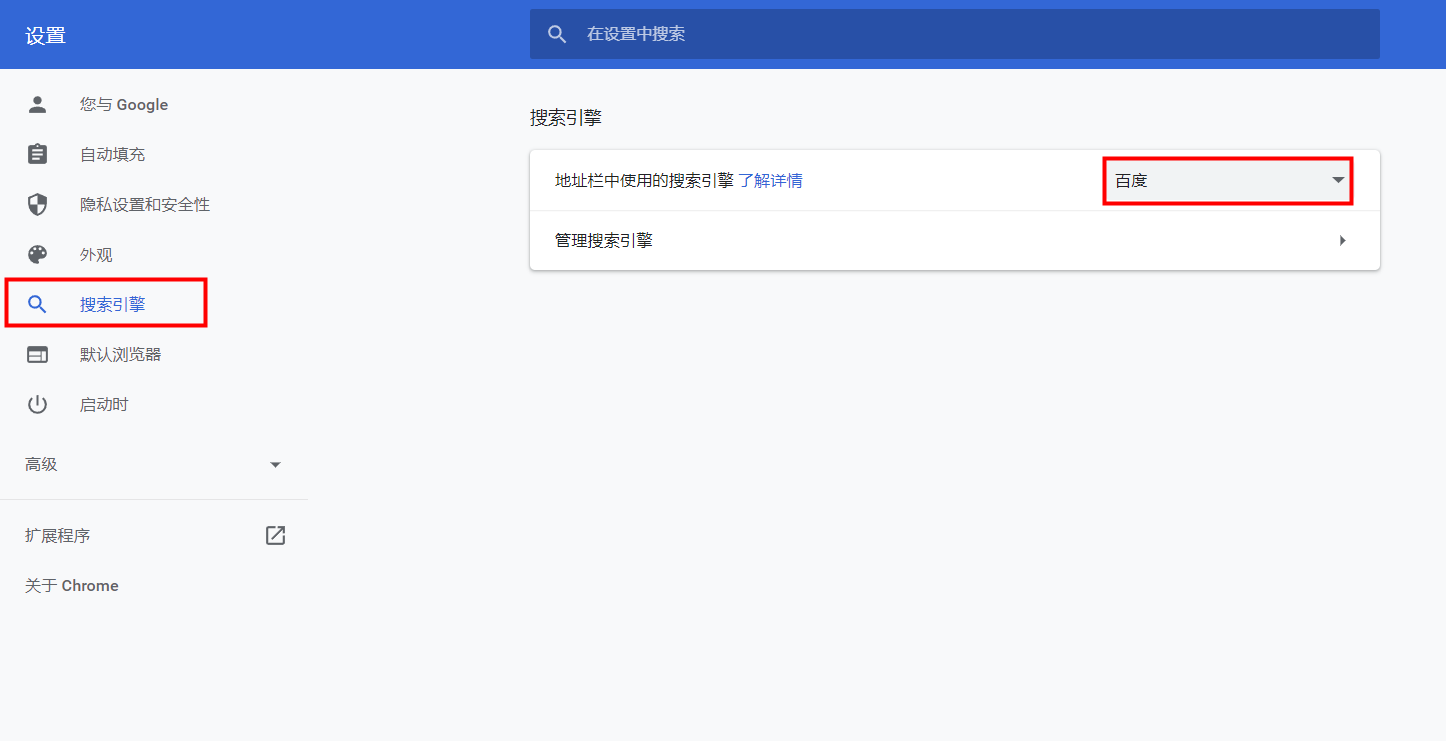This screenshot has width=1446, height=741.
Task: Click the clipboard icon beside 自动填充
Action: [x=37, y=154]
